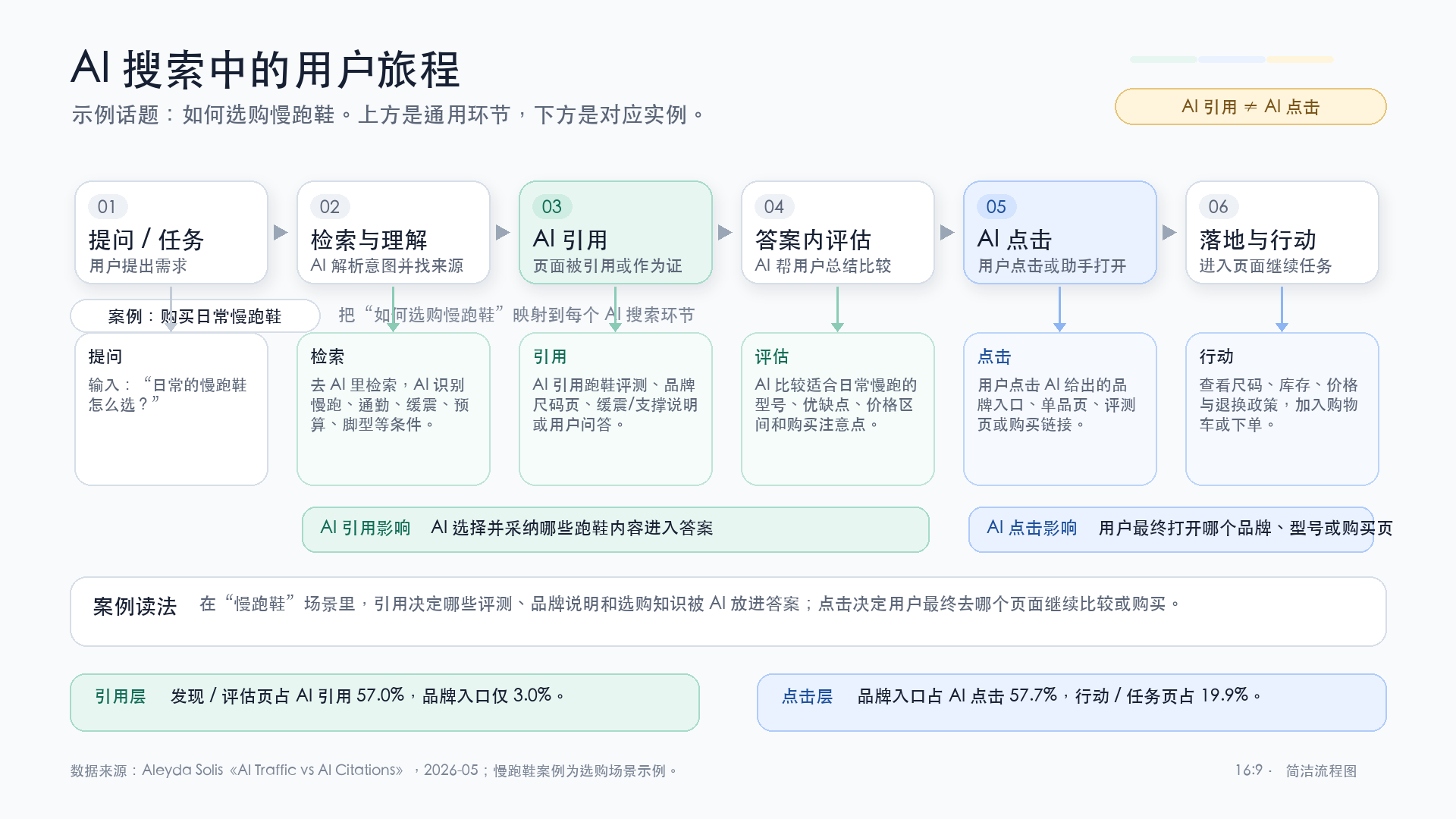
Task: Click the "行动" example card title
Action: click(x=1216, y=356)
